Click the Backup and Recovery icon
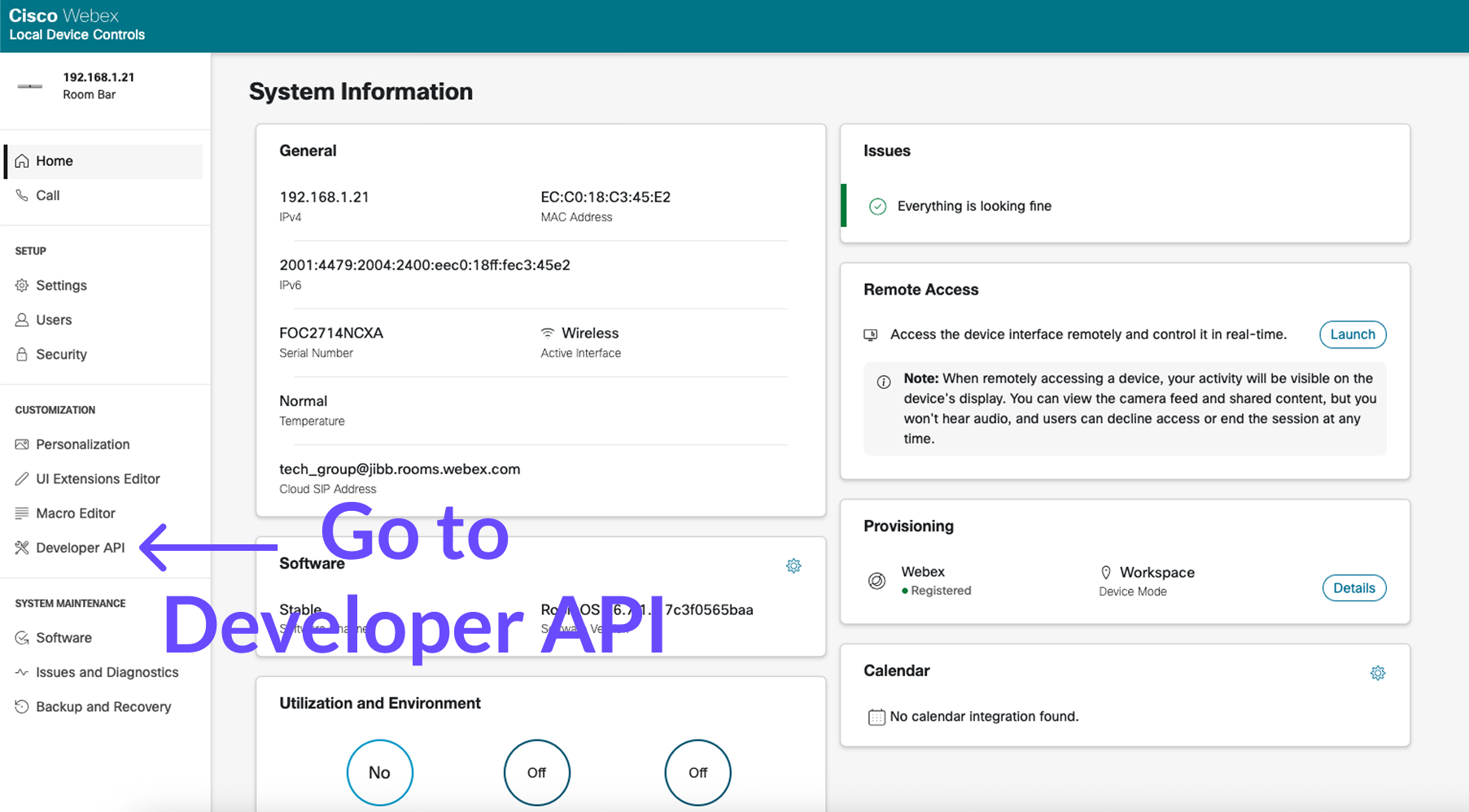Screen dimensions: 1469x812 coord(22,706)
